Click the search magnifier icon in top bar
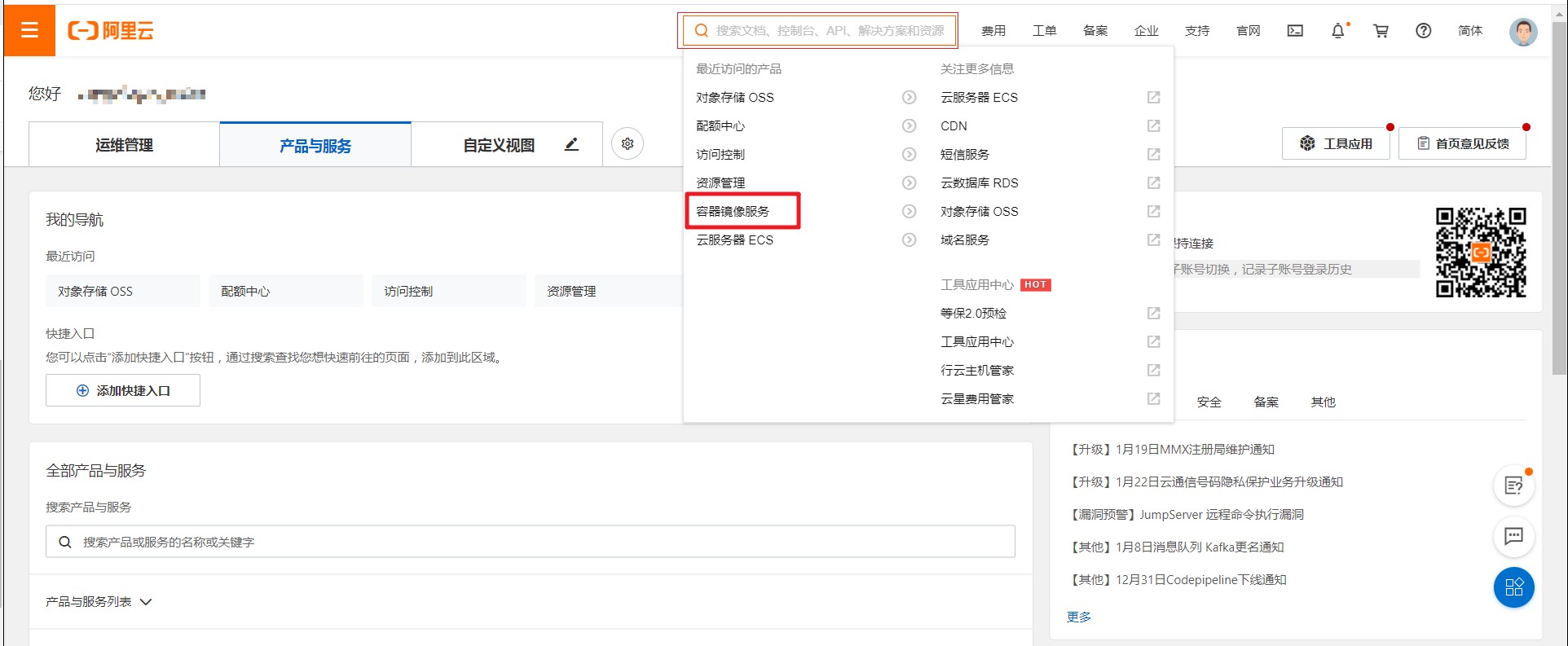Viewport: 1568px width, 646px height. pyautogui.click(x=701, y=31)
